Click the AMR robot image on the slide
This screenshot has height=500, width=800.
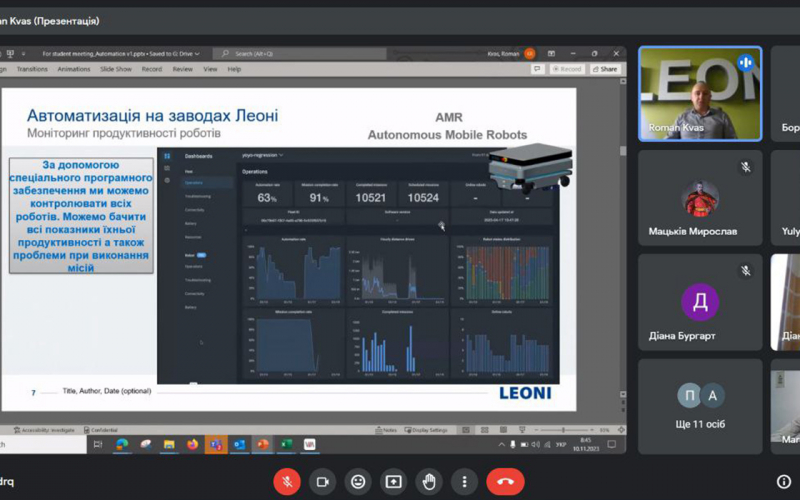(x=530, y=168)
